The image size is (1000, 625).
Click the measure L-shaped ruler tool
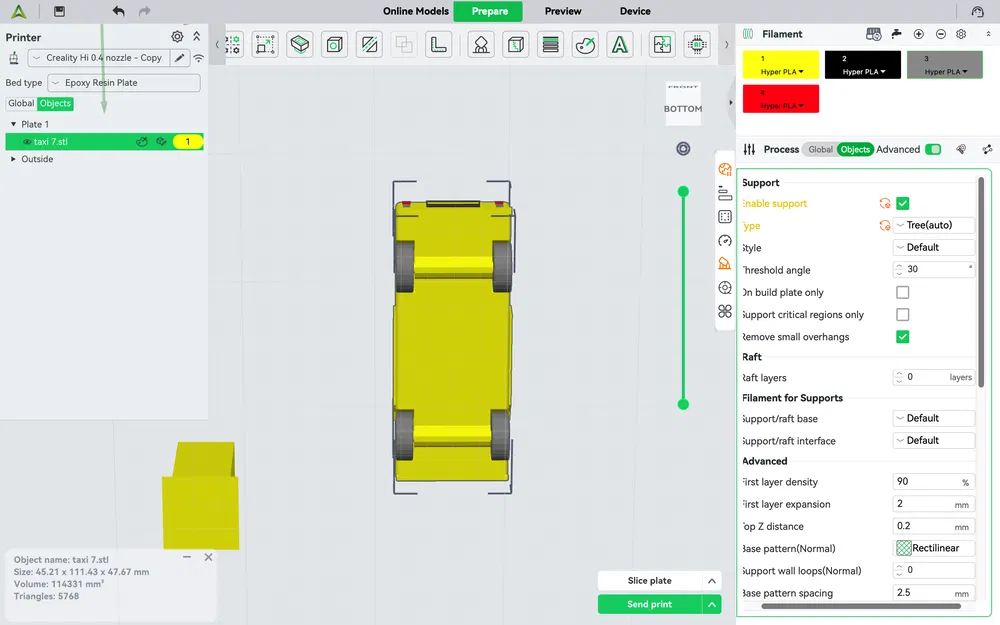(438, 45)
